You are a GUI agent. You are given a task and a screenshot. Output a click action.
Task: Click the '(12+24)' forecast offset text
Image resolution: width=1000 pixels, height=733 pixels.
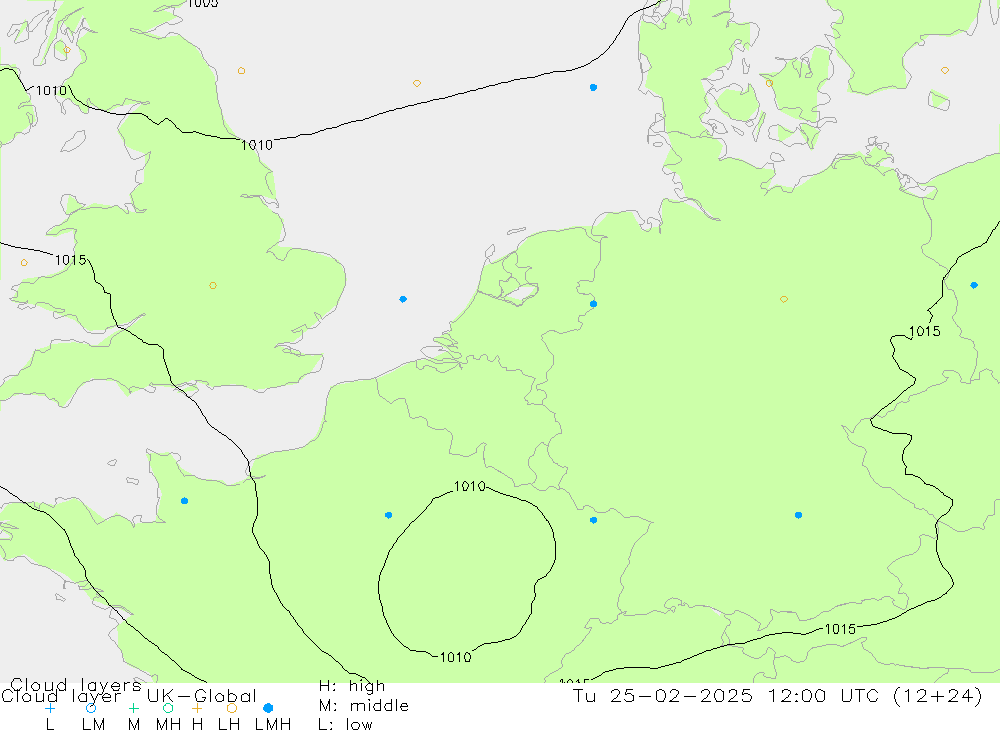(x=938, y=696)
